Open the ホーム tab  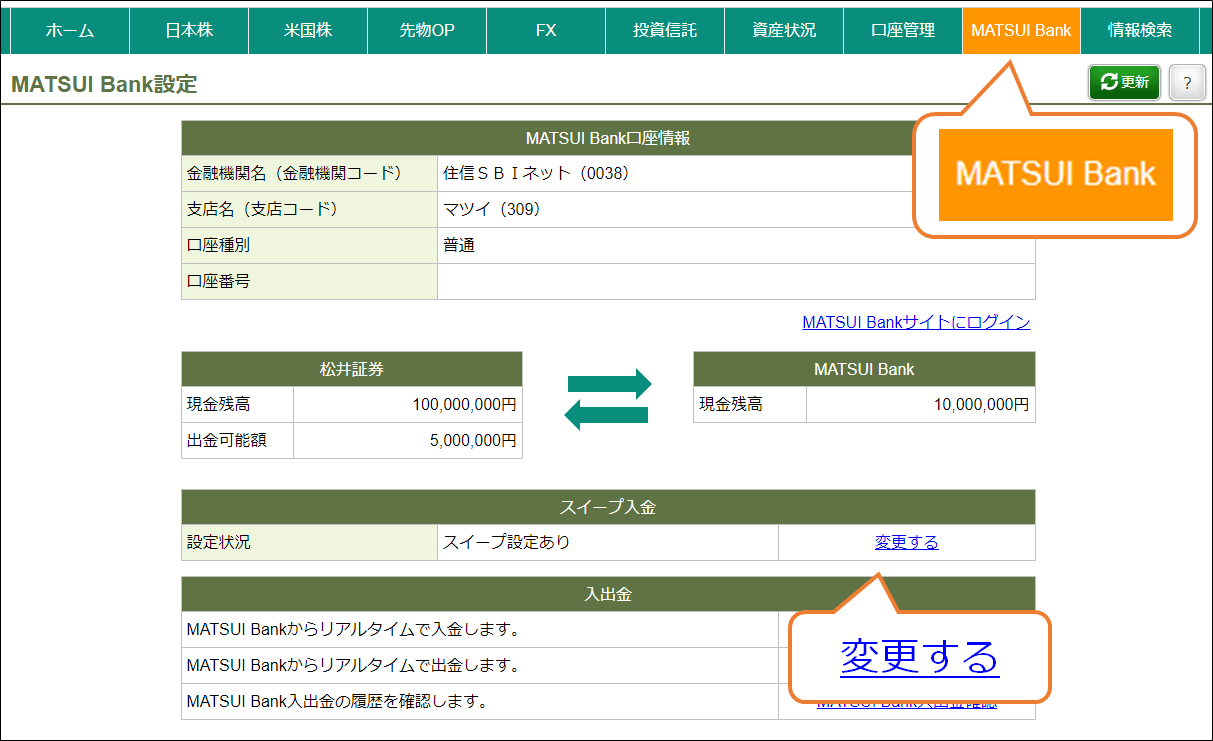[70, 30]
